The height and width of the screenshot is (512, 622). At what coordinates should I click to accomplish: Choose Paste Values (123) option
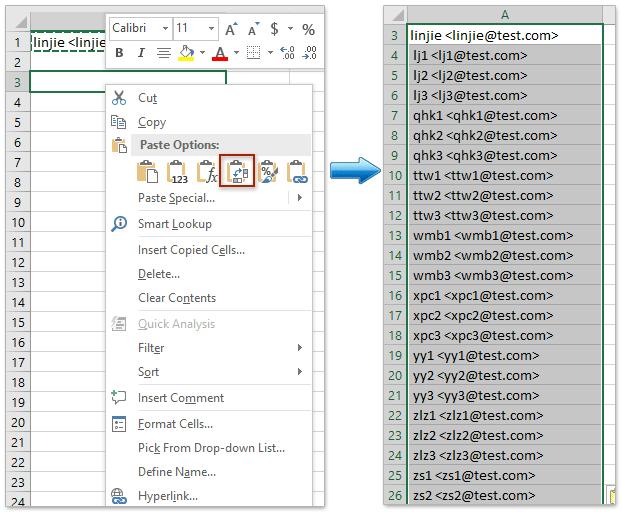[178, 172]
